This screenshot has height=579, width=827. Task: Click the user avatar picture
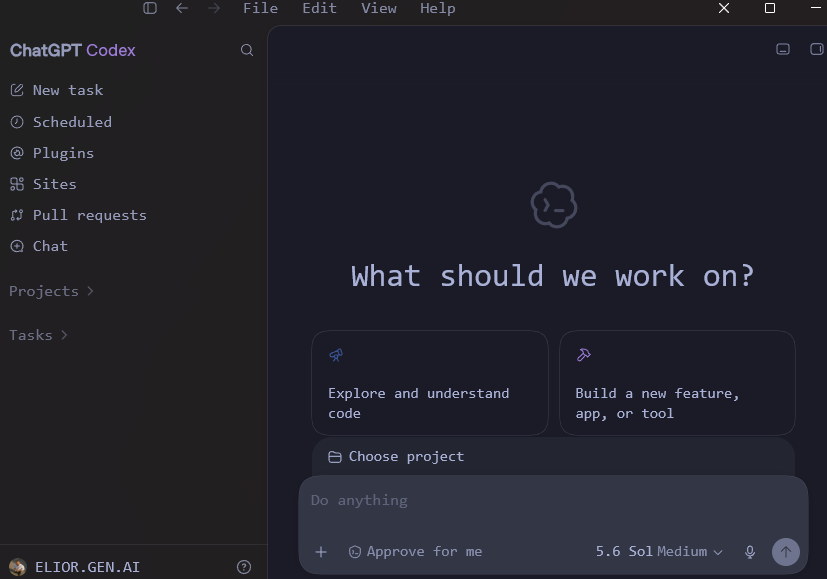[17, 567]
